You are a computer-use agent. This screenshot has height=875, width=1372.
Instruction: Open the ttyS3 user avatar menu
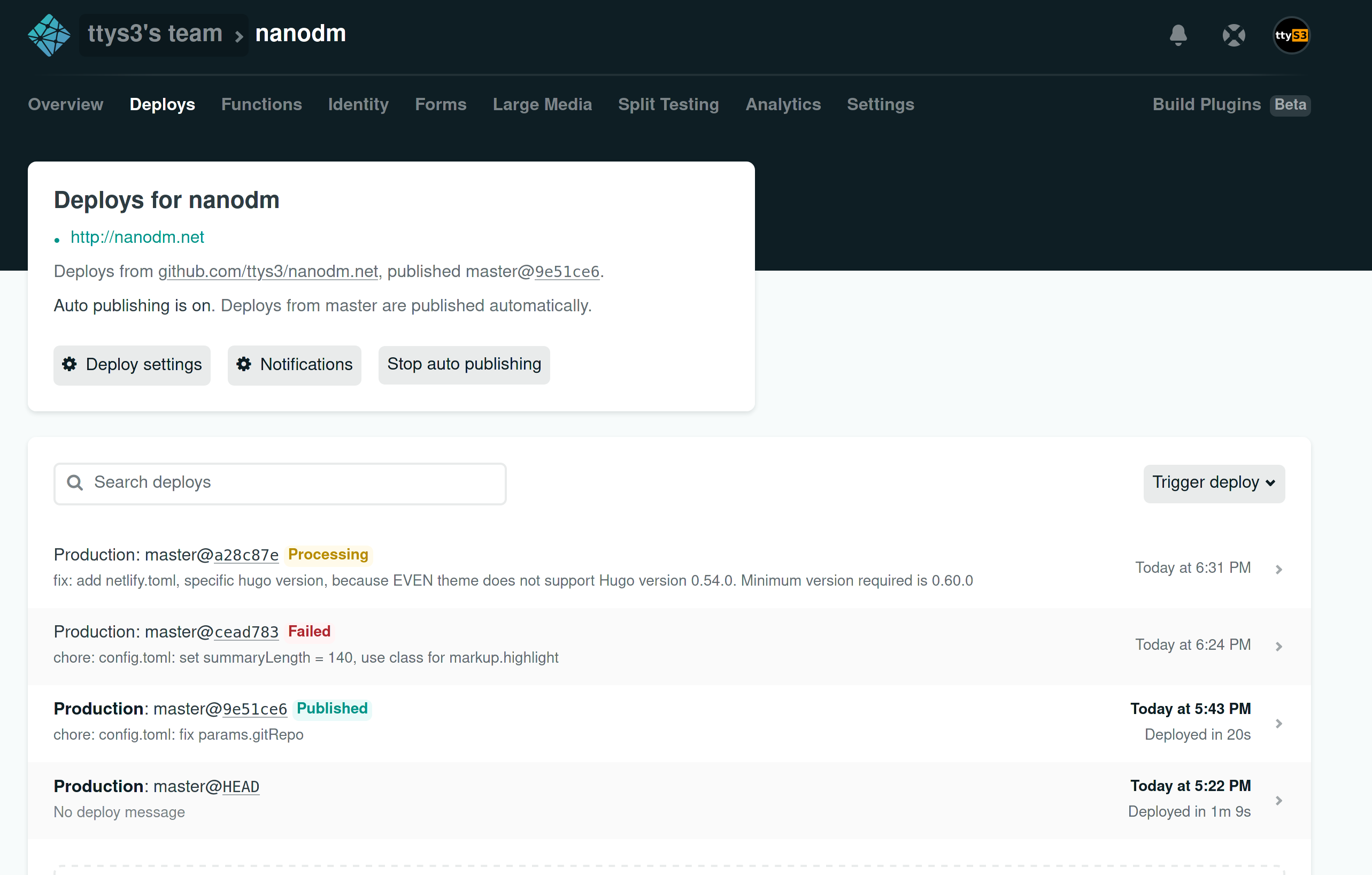[1291, 35]
